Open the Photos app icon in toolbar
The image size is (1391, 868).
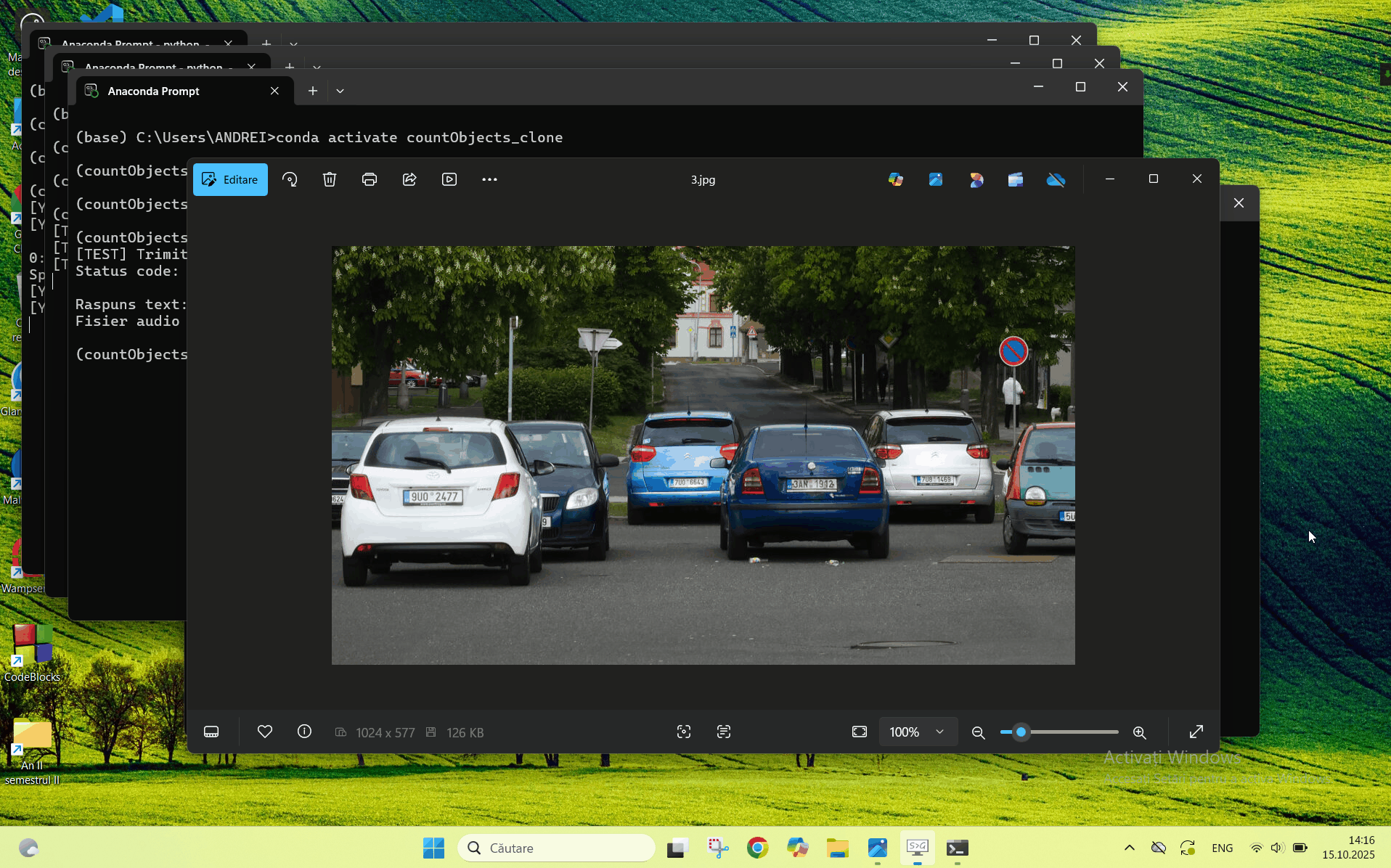tap(936, 179)
